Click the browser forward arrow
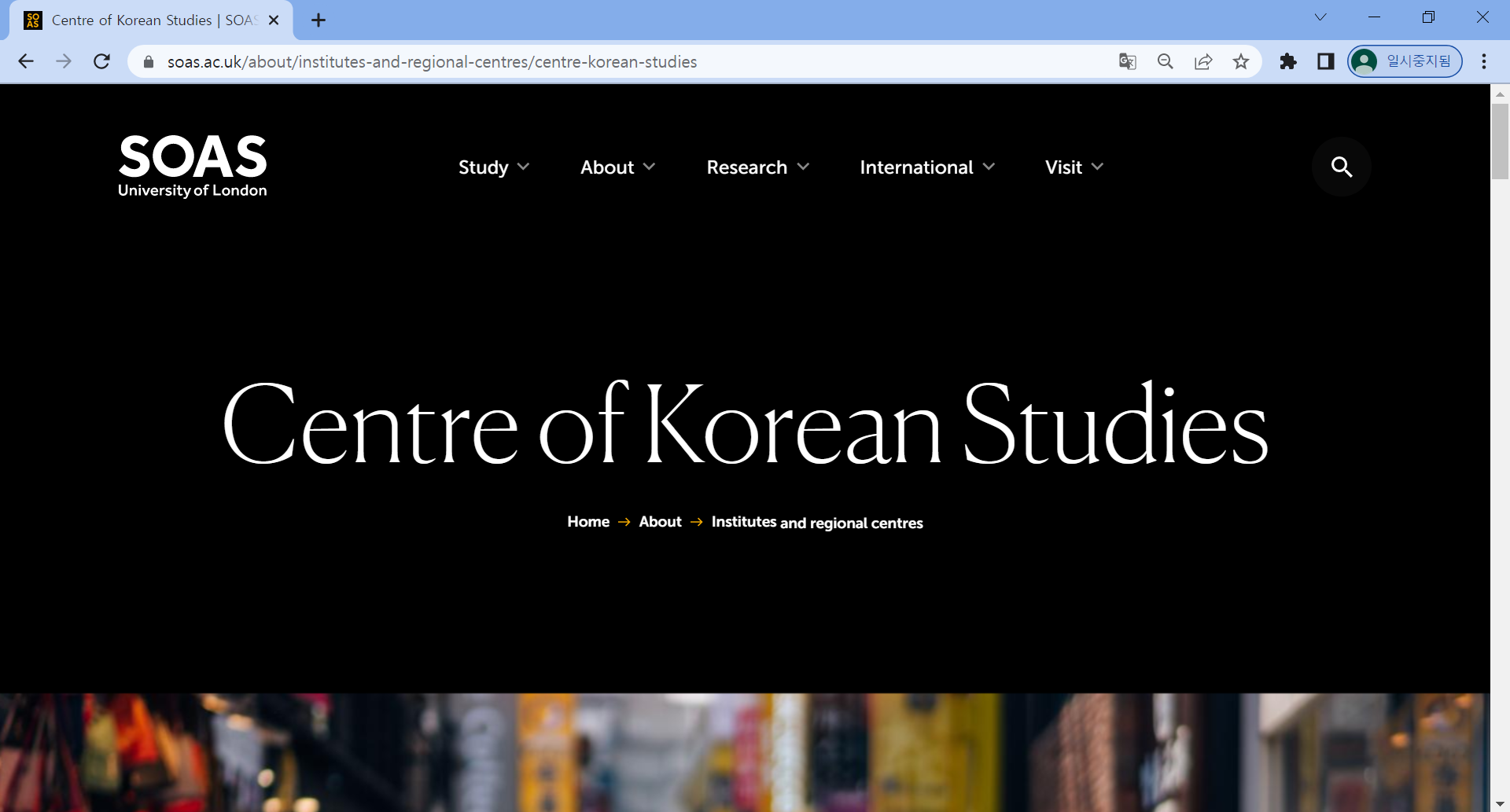1510x812 pixels. tap(64, 61)
